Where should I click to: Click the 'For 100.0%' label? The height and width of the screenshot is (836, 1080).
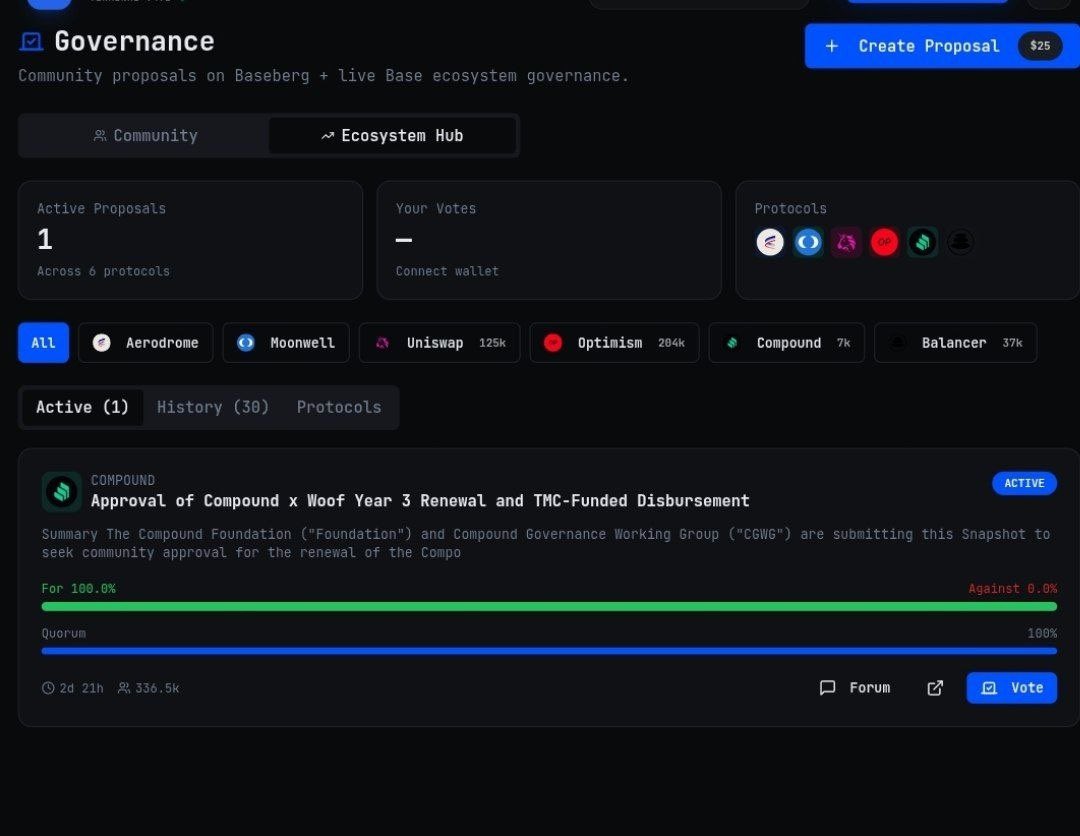pyautogui.click(x=79, y=589)
